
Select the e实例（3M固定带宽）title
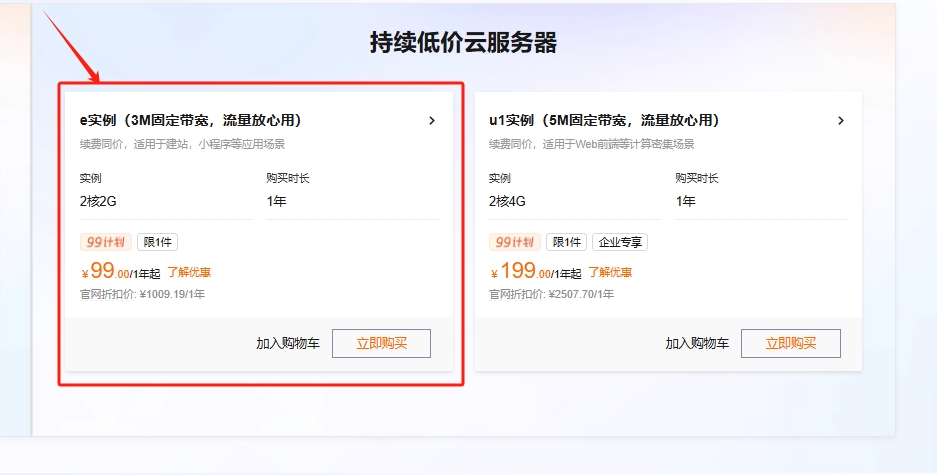point(191,121)
